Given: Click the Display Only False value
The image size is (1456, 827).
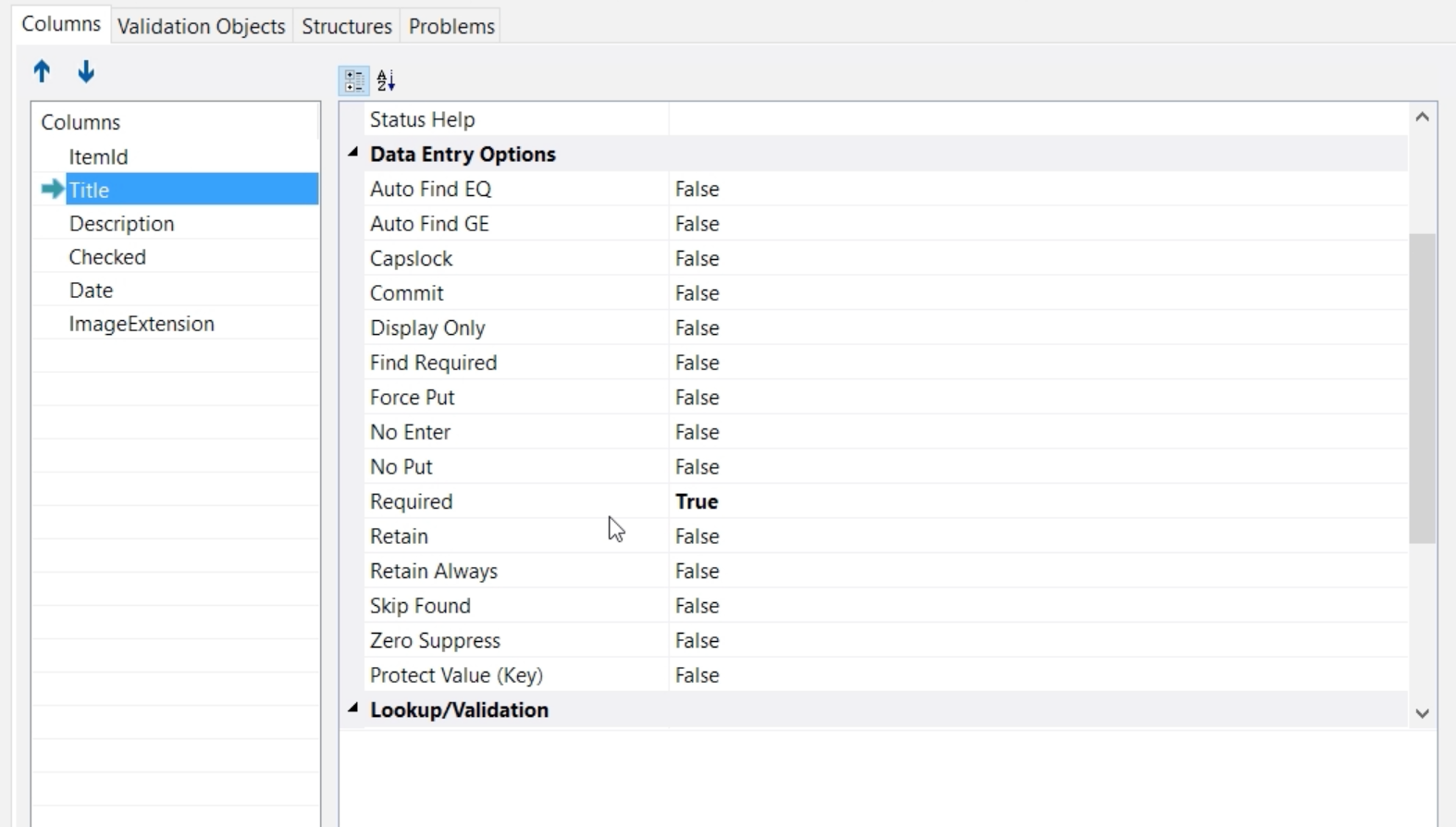Looking at the screenshot, I should click(697, 328).
